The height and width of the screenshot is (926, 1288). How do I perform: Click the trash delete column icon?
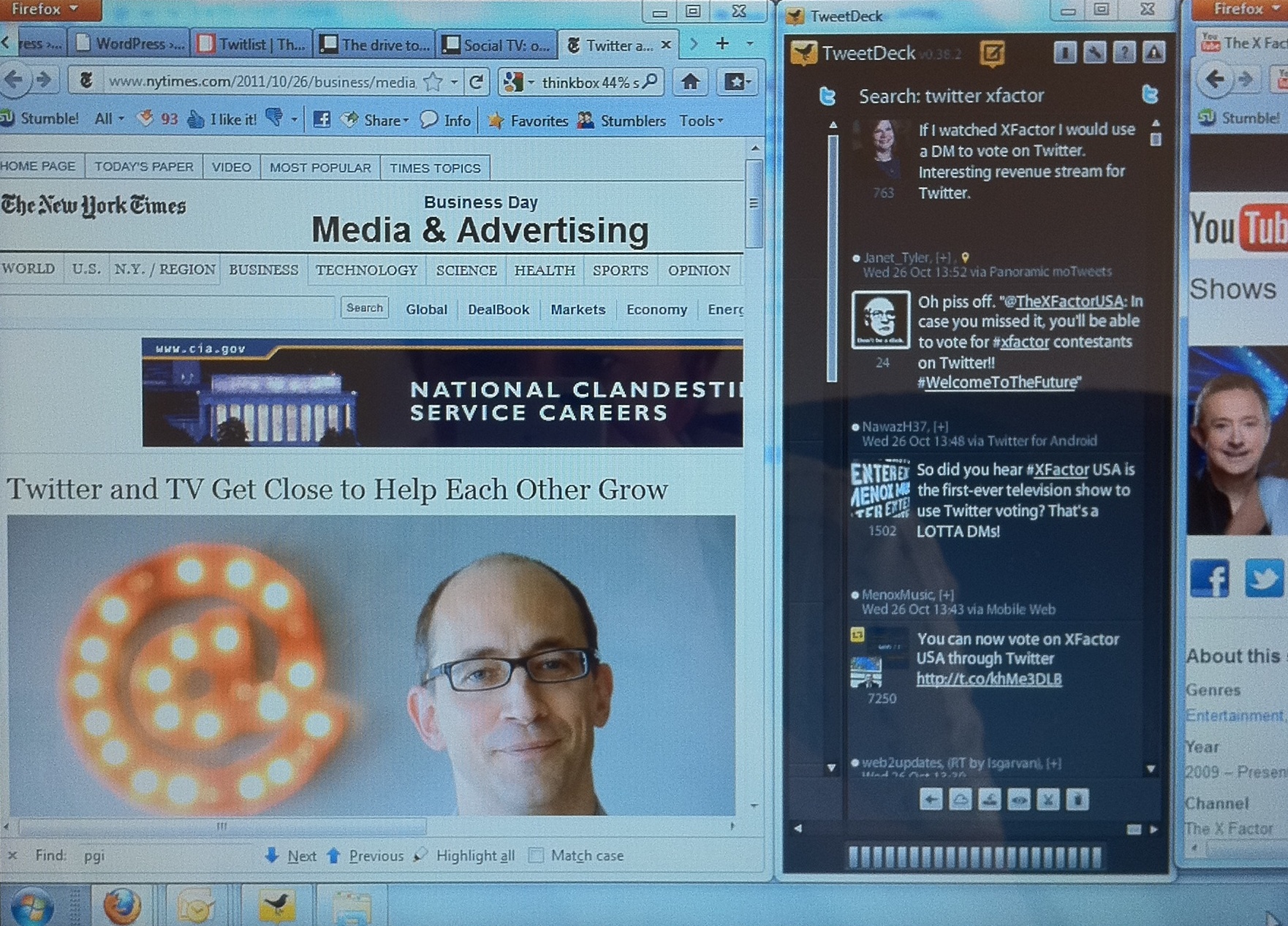1077,800
